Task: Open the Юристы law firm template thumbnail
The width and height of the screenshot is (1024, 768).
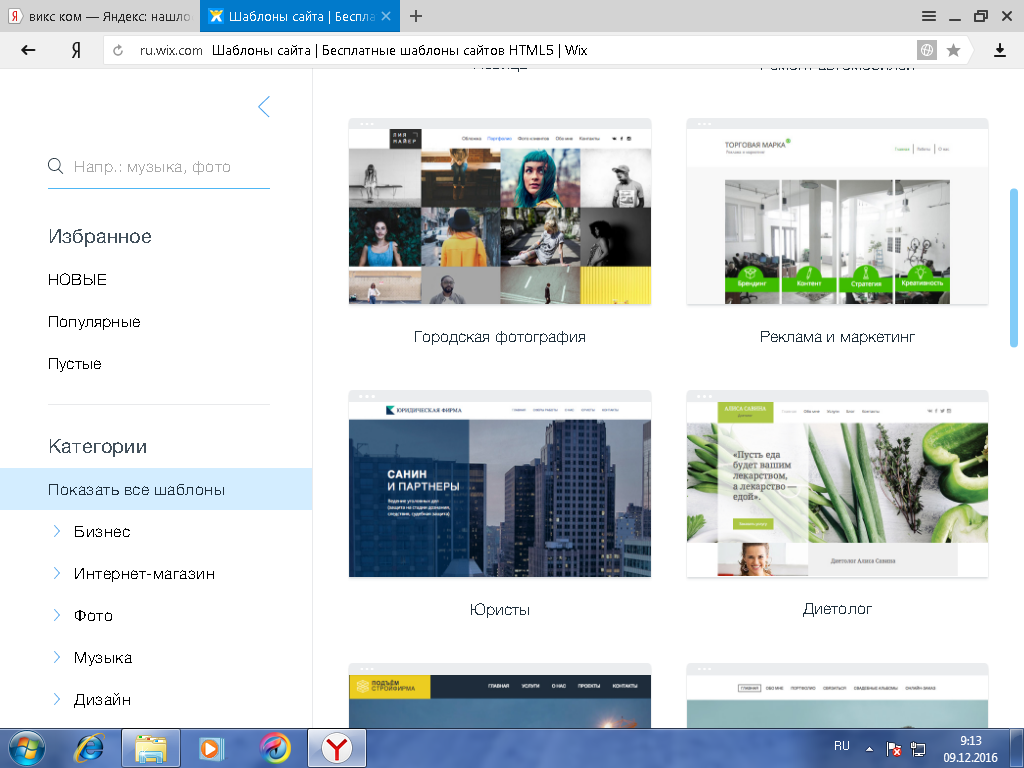Action: (500, 484)
